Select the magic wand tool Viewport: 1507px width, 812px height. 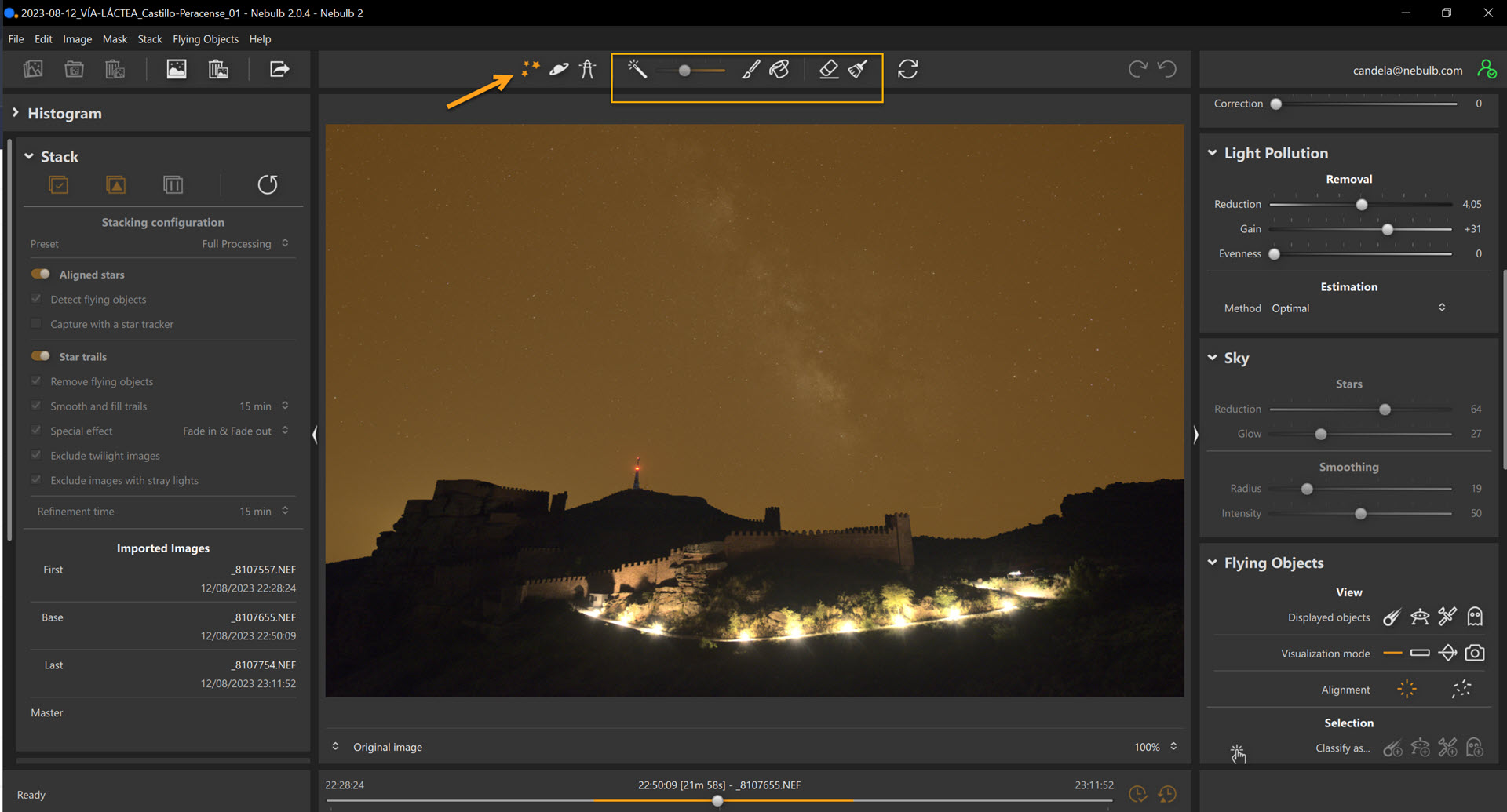637,70
